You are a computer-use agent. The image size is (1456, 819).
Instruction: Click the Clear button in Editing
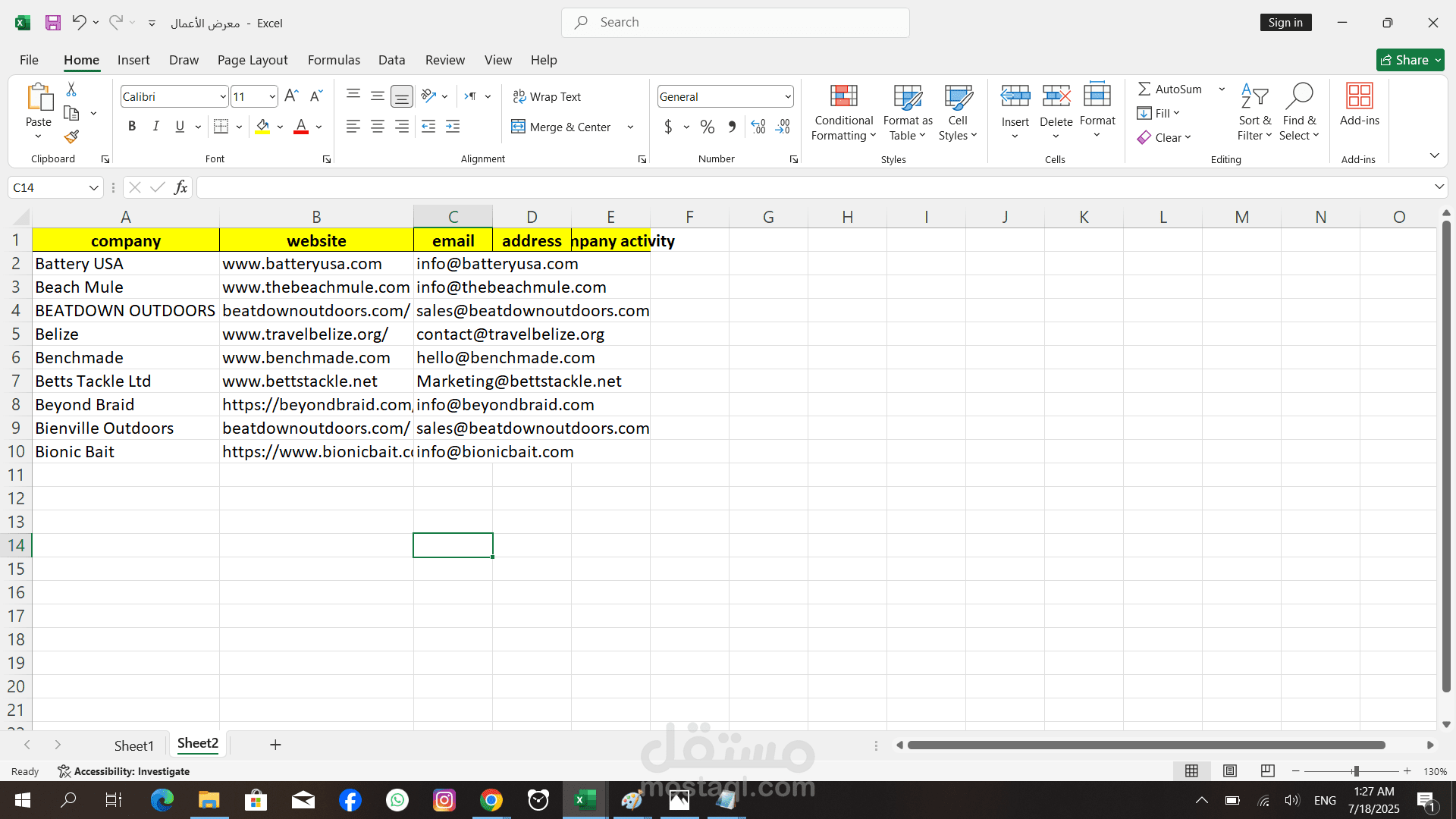(1164, 137)
